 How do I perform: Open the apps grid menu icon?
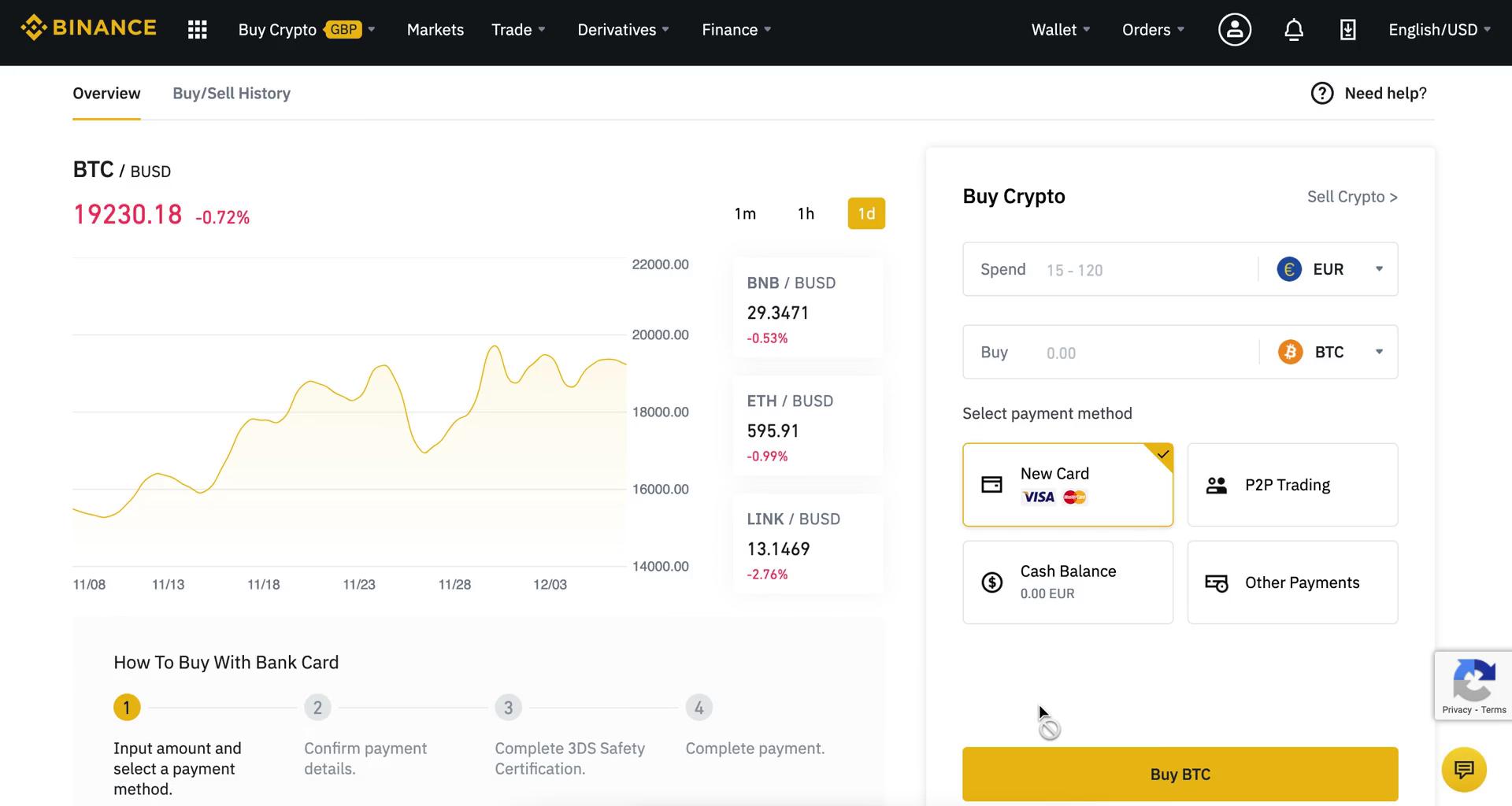197,30
